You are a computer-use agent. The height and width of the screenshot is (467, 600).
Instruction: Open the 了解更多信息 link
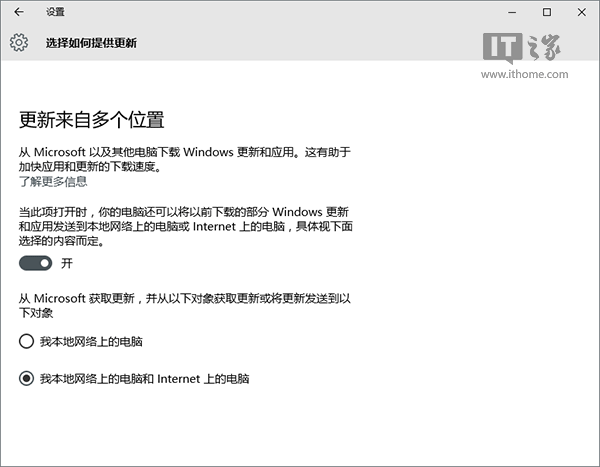pyautogui.click(x=53, y=182)
